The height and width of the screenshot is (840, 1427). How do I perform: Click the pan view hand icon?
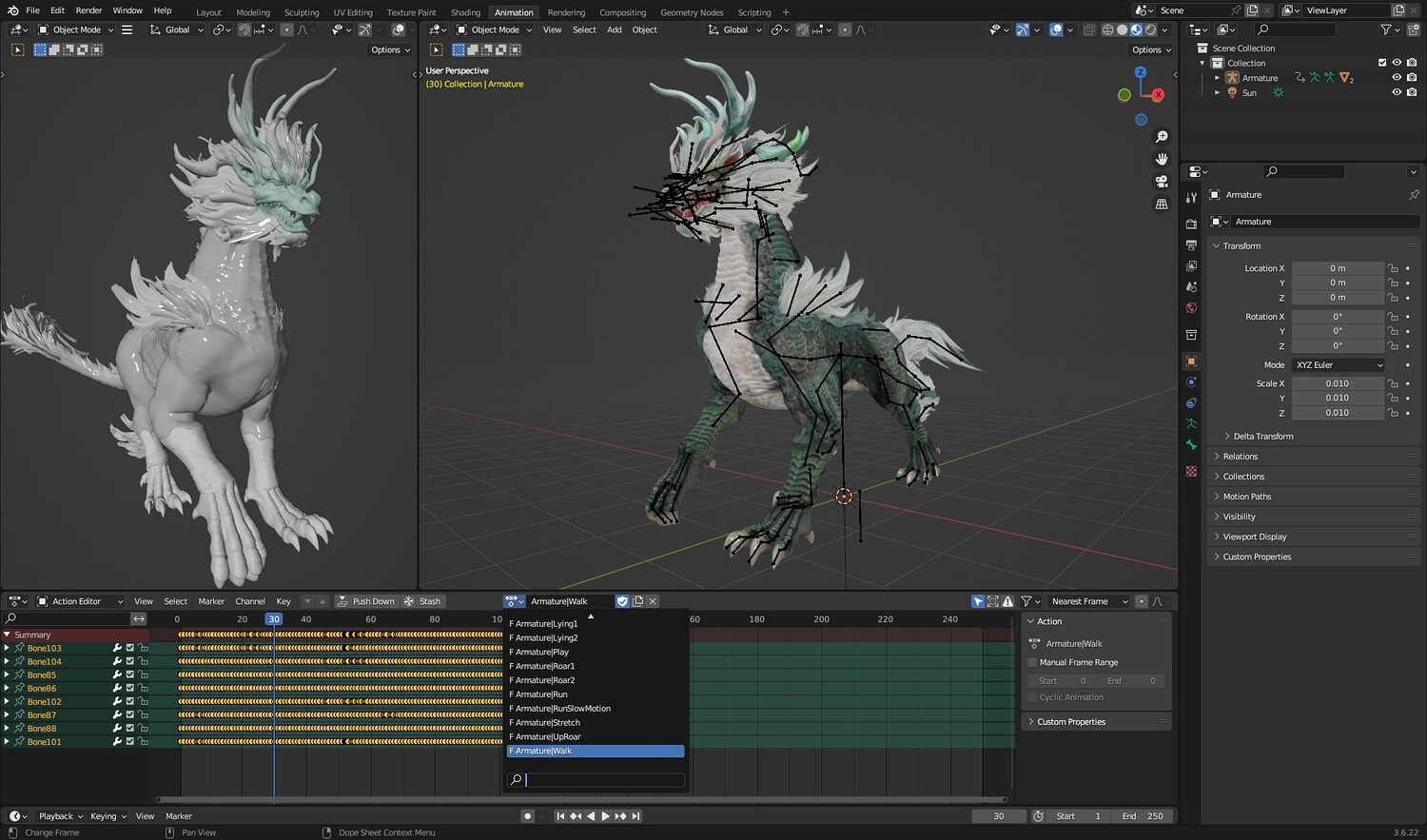point(1162,159)
